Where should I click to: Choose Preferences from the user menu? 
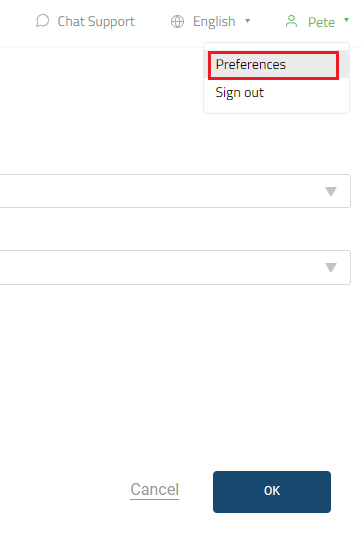point(251,64)
